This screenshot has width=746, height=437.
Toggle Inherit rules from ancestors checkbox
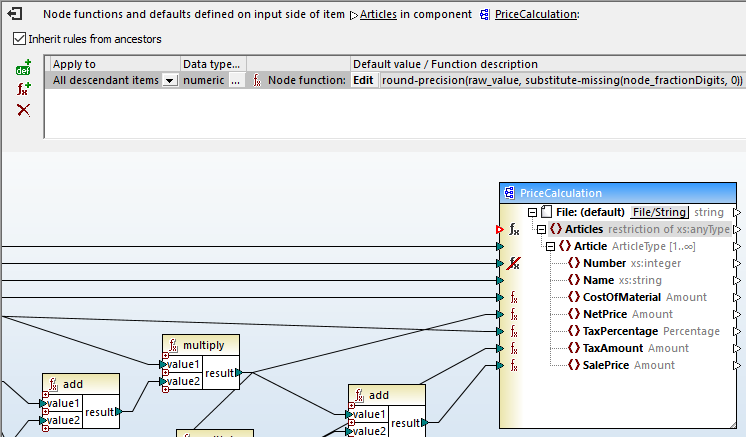19,39
